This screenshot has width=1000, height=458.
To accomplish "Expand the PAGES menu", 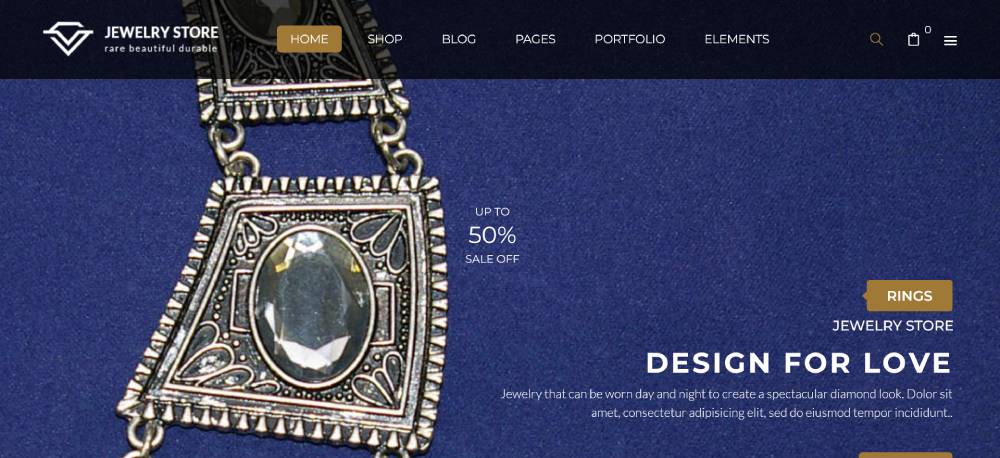I will (x=535, y=39).
